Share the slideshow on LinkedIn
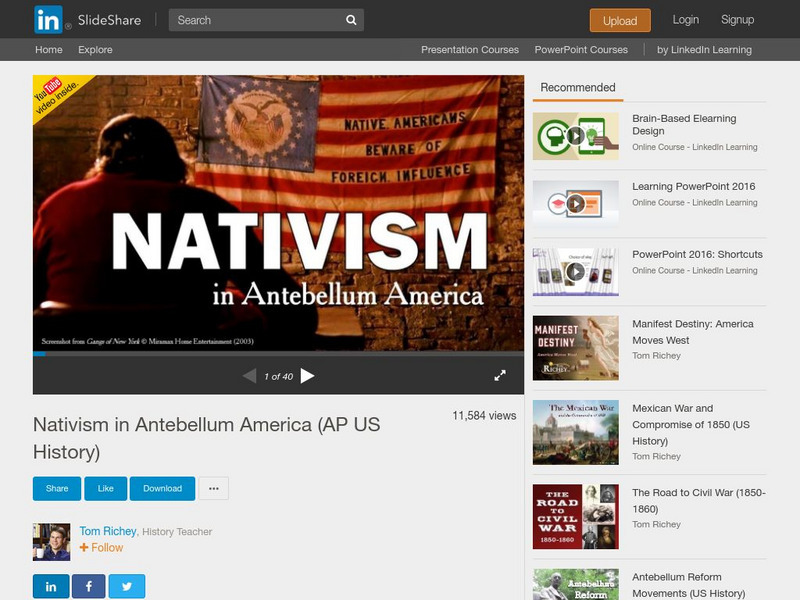 (x=50, y=588)
